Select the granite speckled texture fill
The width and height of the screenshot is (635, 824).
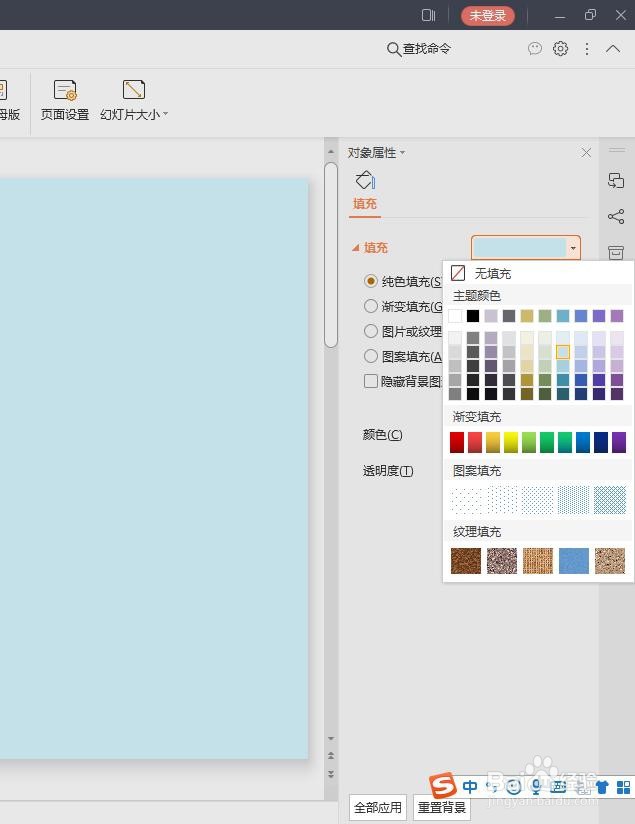[x=502, y=560]
